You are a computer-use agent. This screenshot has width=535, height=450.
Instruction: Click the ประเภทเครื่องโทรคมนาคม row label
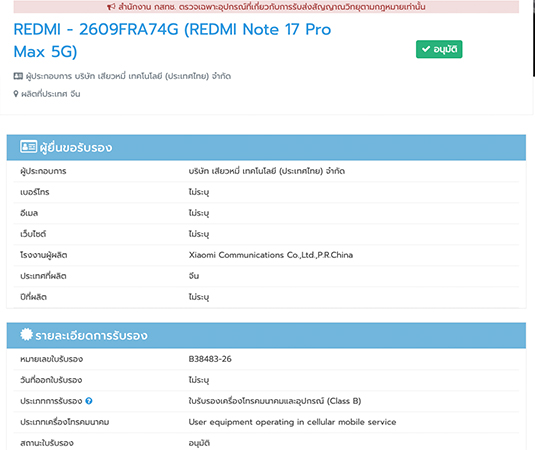(x=64, y=422)
